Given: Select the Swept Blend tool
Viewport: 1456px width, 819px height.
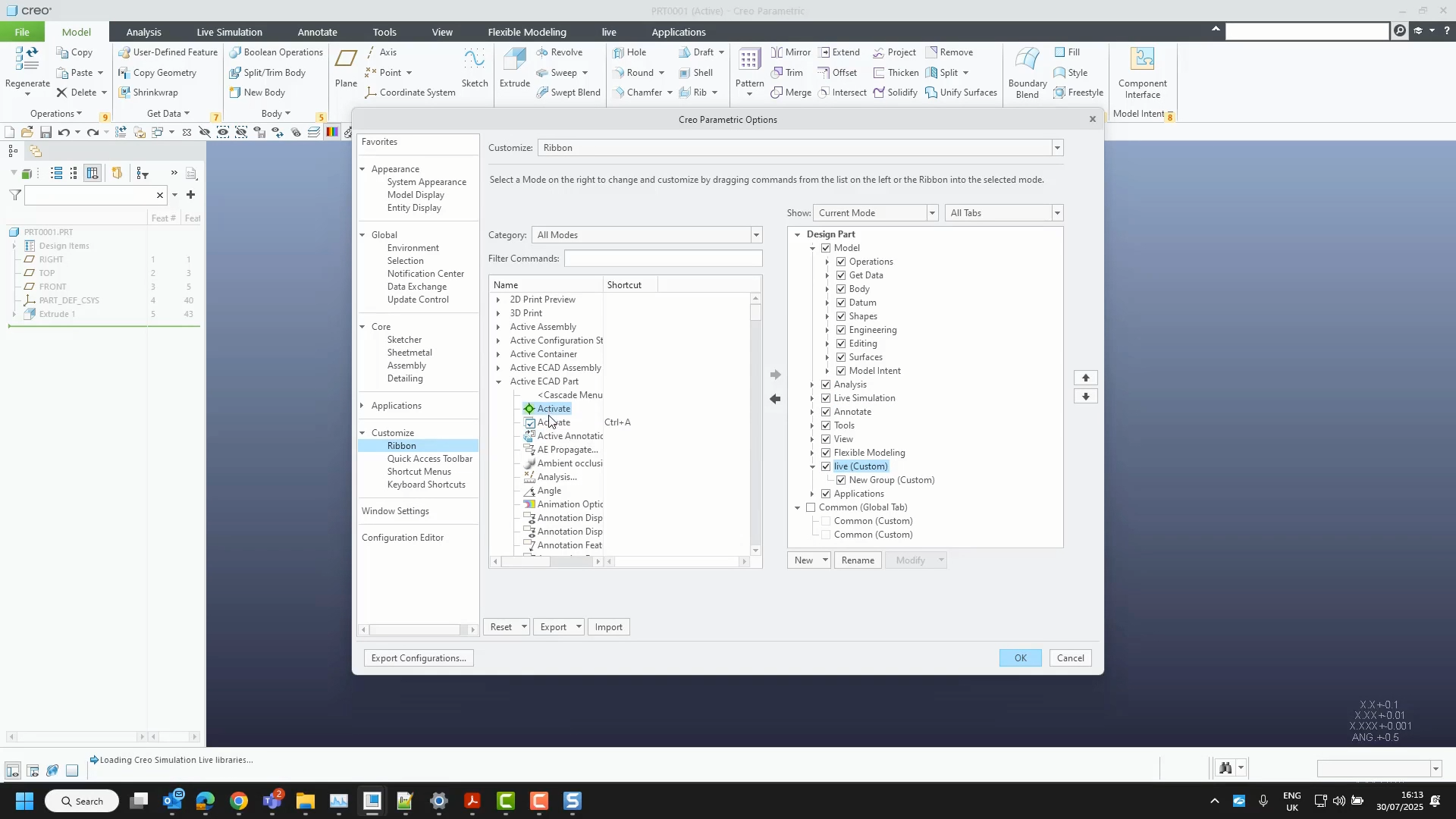Looking at the screenshot, I should (568, 93).
